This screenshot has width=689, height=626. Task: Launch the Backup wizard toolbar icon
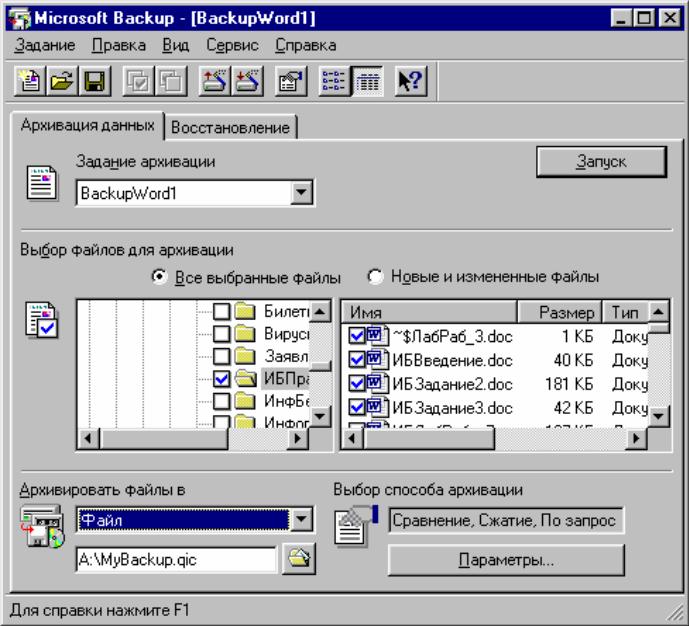pos(214,81)
